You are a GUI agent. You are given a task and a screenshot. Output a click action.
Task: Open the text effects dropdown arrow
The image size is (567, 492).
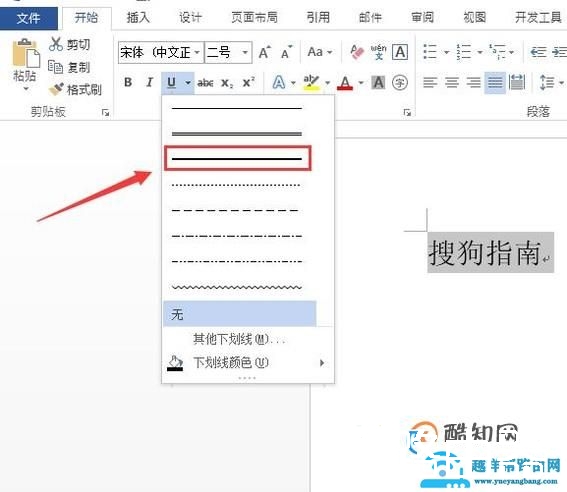coord(293,83)
